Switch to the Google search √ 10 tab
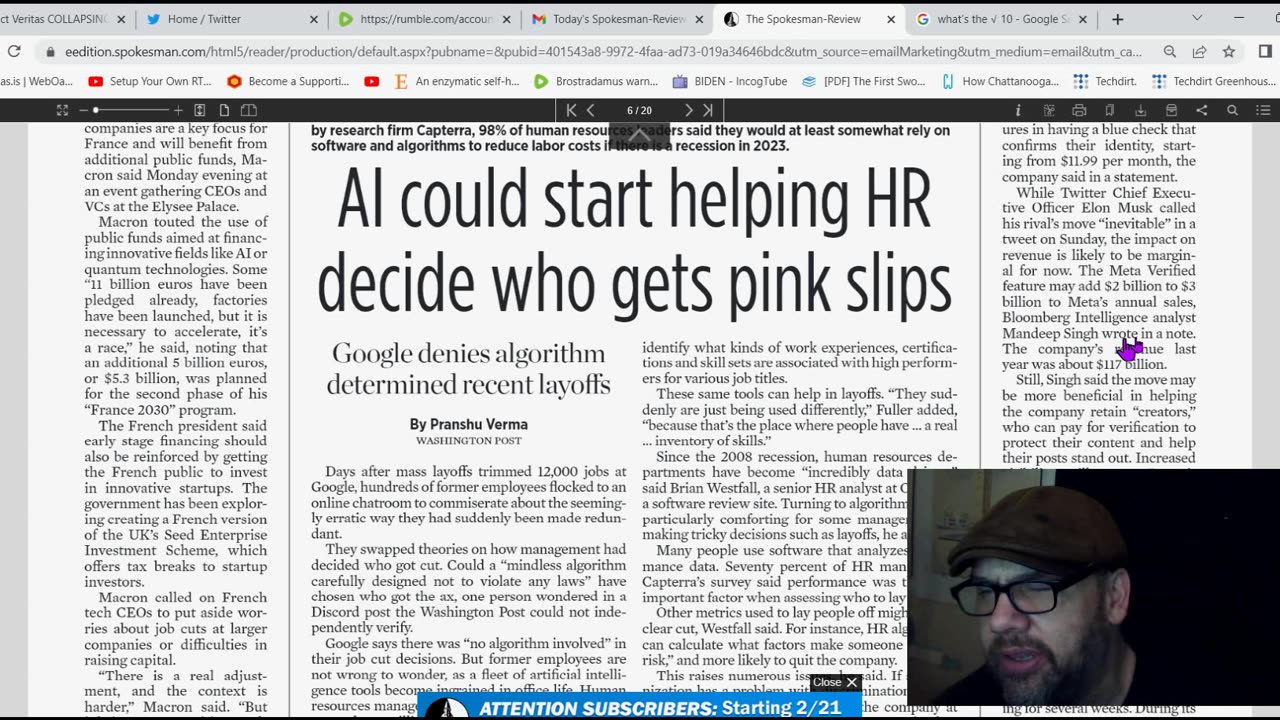This screenshot has width=1280, height=720. tap(1003, 19)
